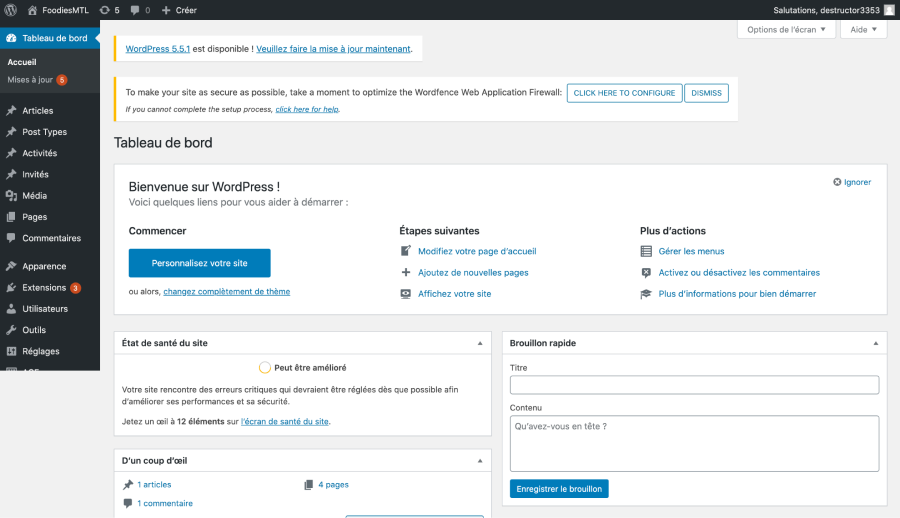Expand the Aide help dropdown

point(864,30)
